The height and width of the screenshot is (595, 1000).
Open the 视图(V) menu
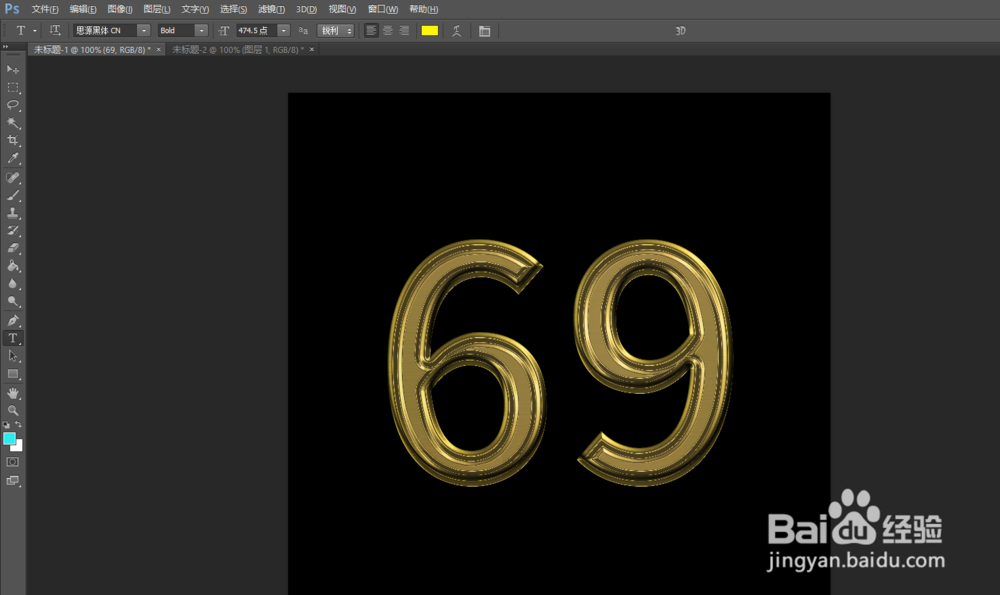[342, 10]
